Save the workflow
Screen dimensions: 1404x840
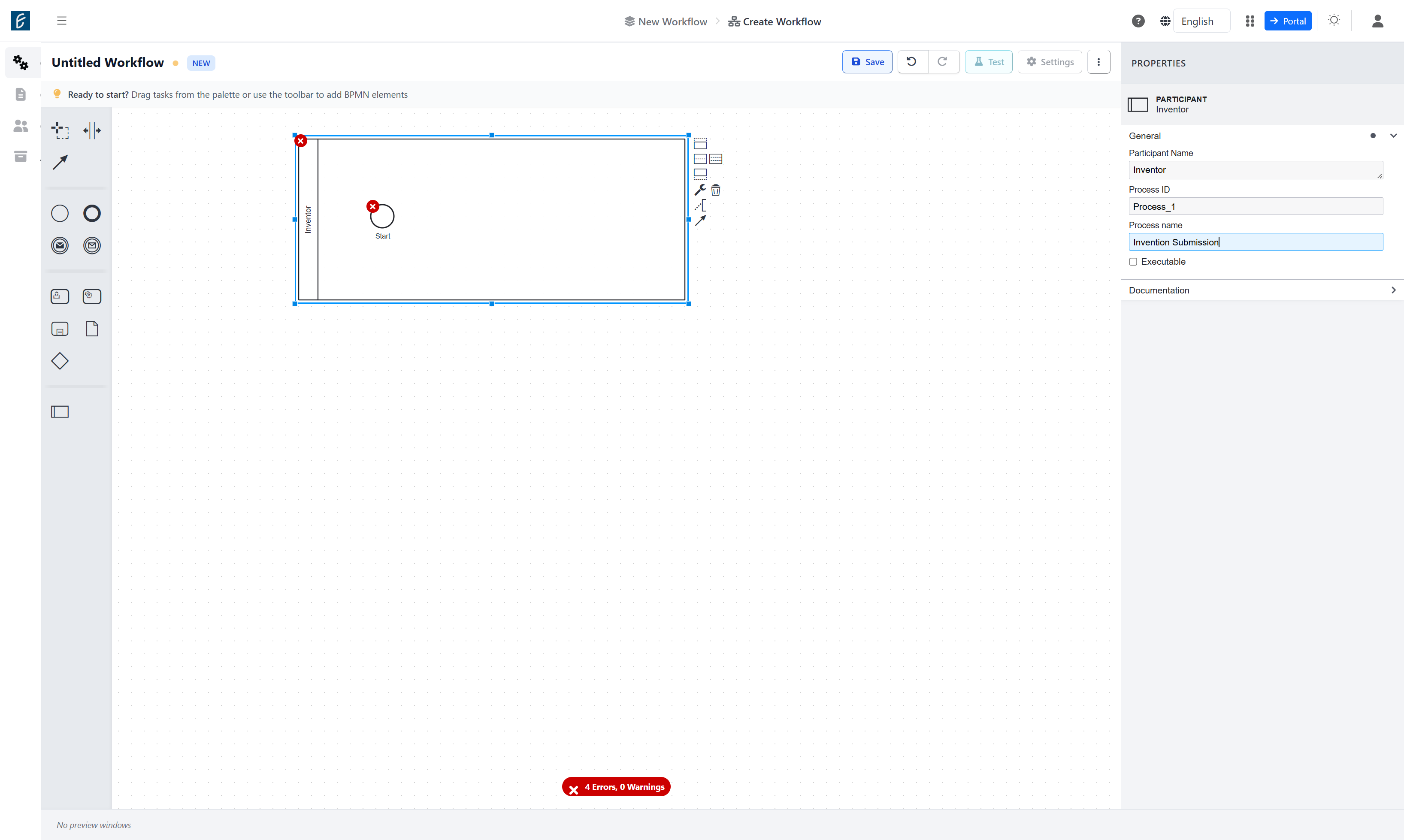pos(867,62)
